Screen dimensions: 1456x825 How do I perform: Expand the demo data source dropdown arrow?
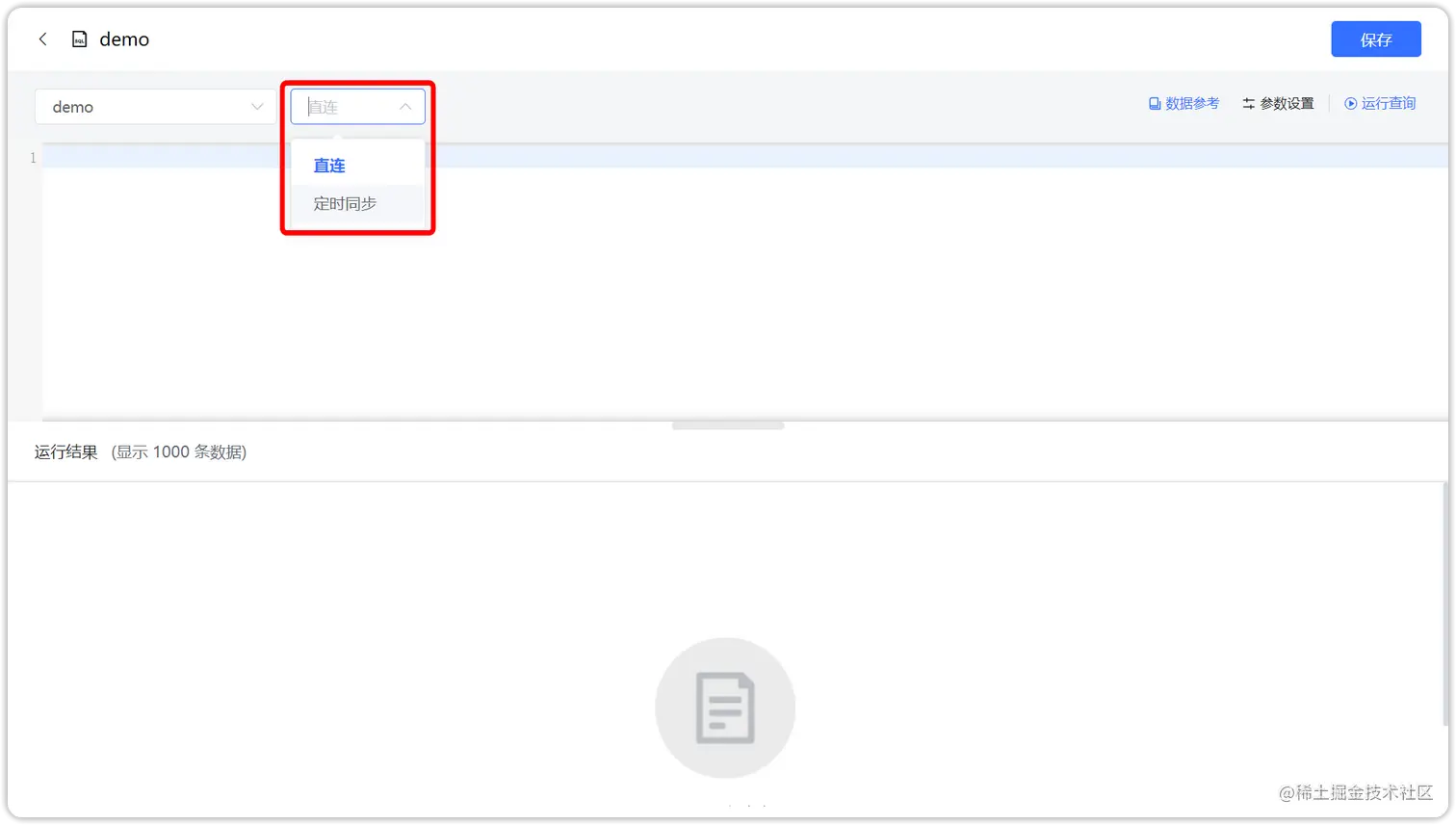pos(257,107)
